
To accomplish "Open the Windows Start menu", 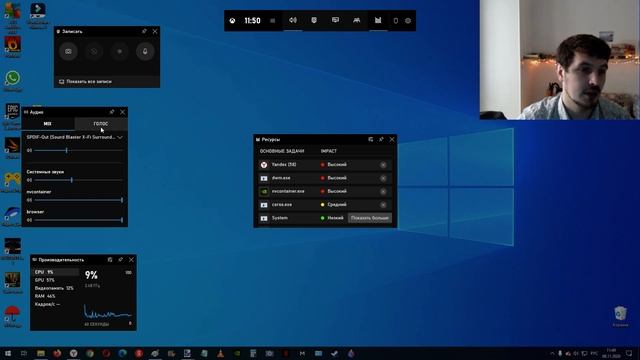I will tap(8, 353).
